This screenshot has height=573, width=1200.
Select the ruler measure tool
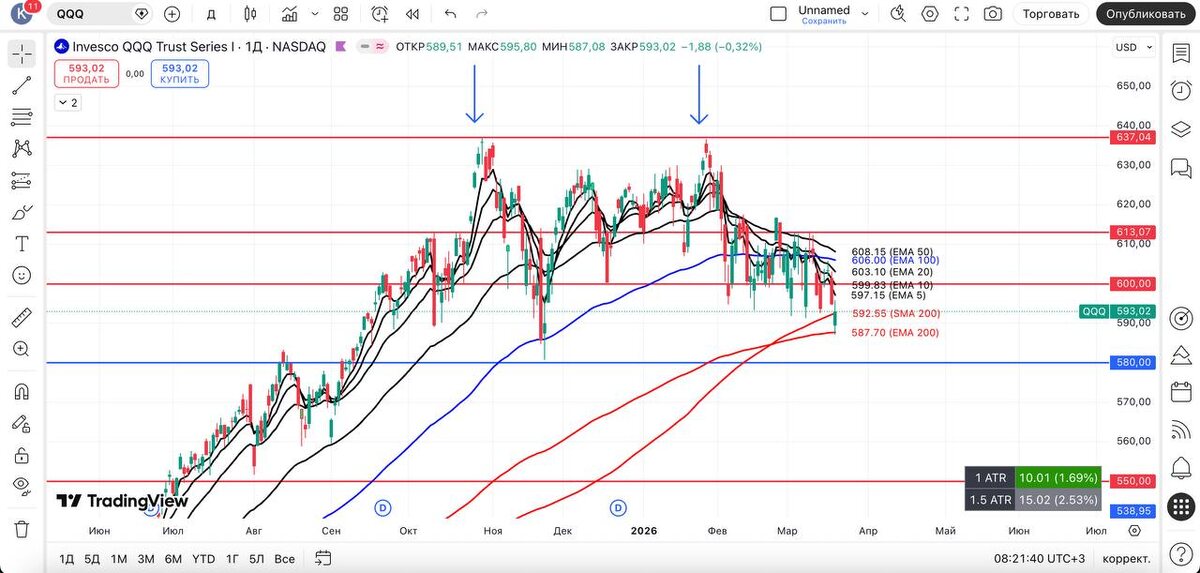click(x=21, y=318)
